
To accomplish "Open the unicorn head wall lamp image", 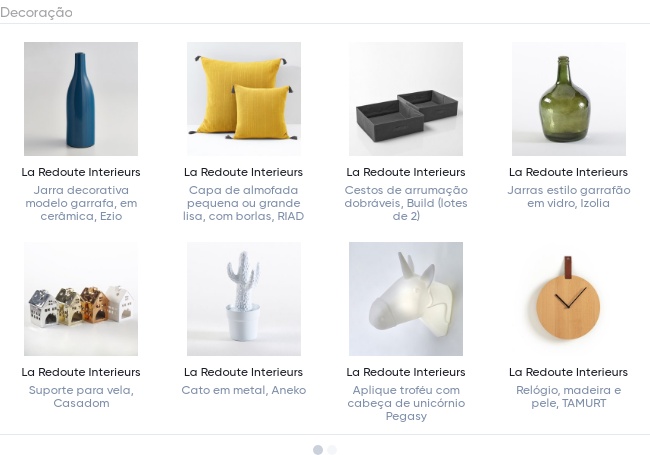I will [406, 298].
